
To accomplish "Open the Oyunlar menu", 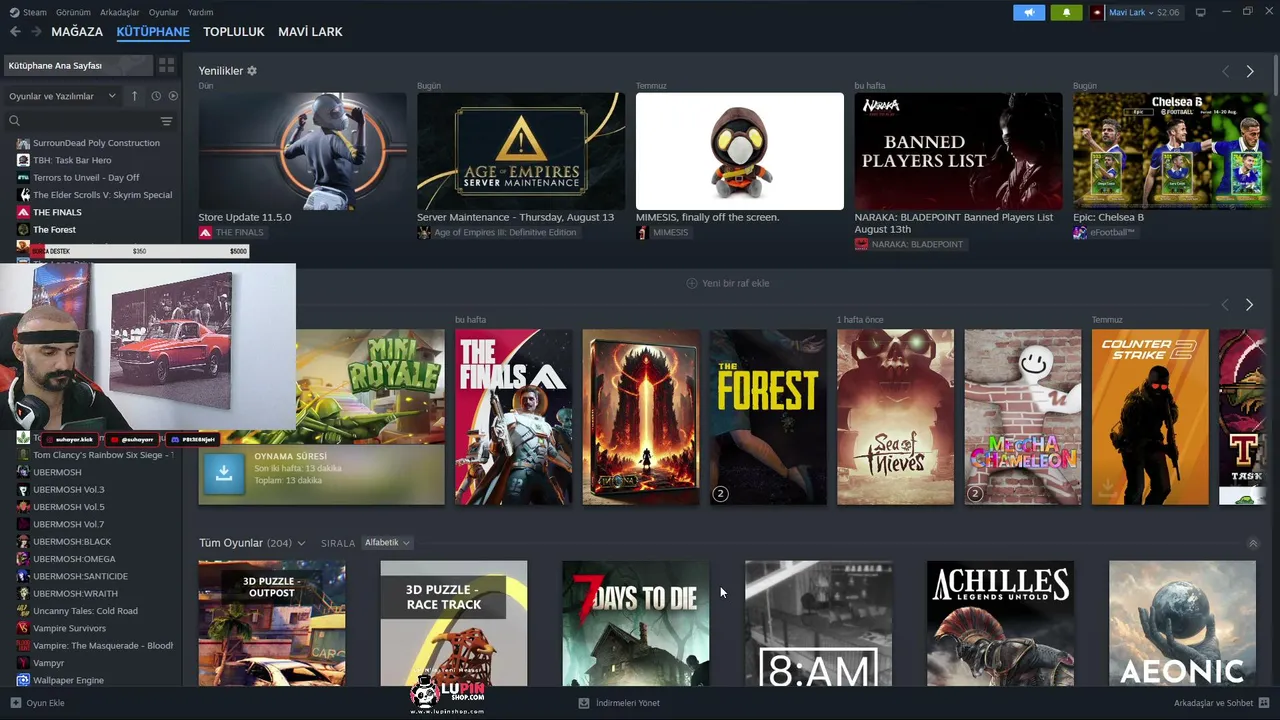I will [x=164, y=12].
